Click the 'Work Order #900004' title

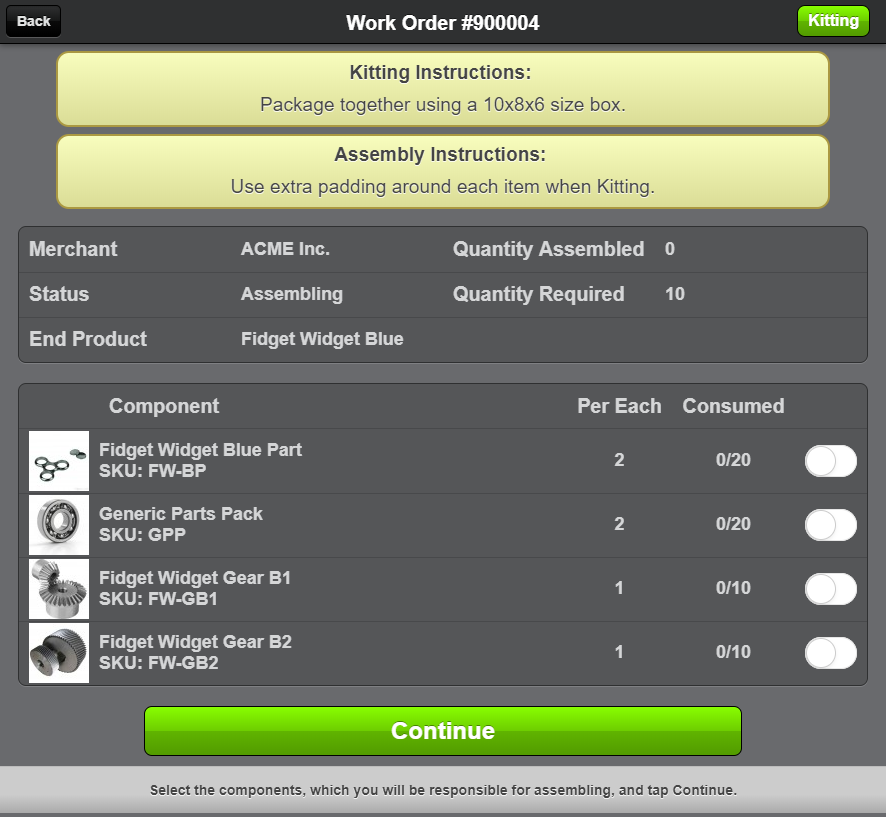(x=442, y=23)
